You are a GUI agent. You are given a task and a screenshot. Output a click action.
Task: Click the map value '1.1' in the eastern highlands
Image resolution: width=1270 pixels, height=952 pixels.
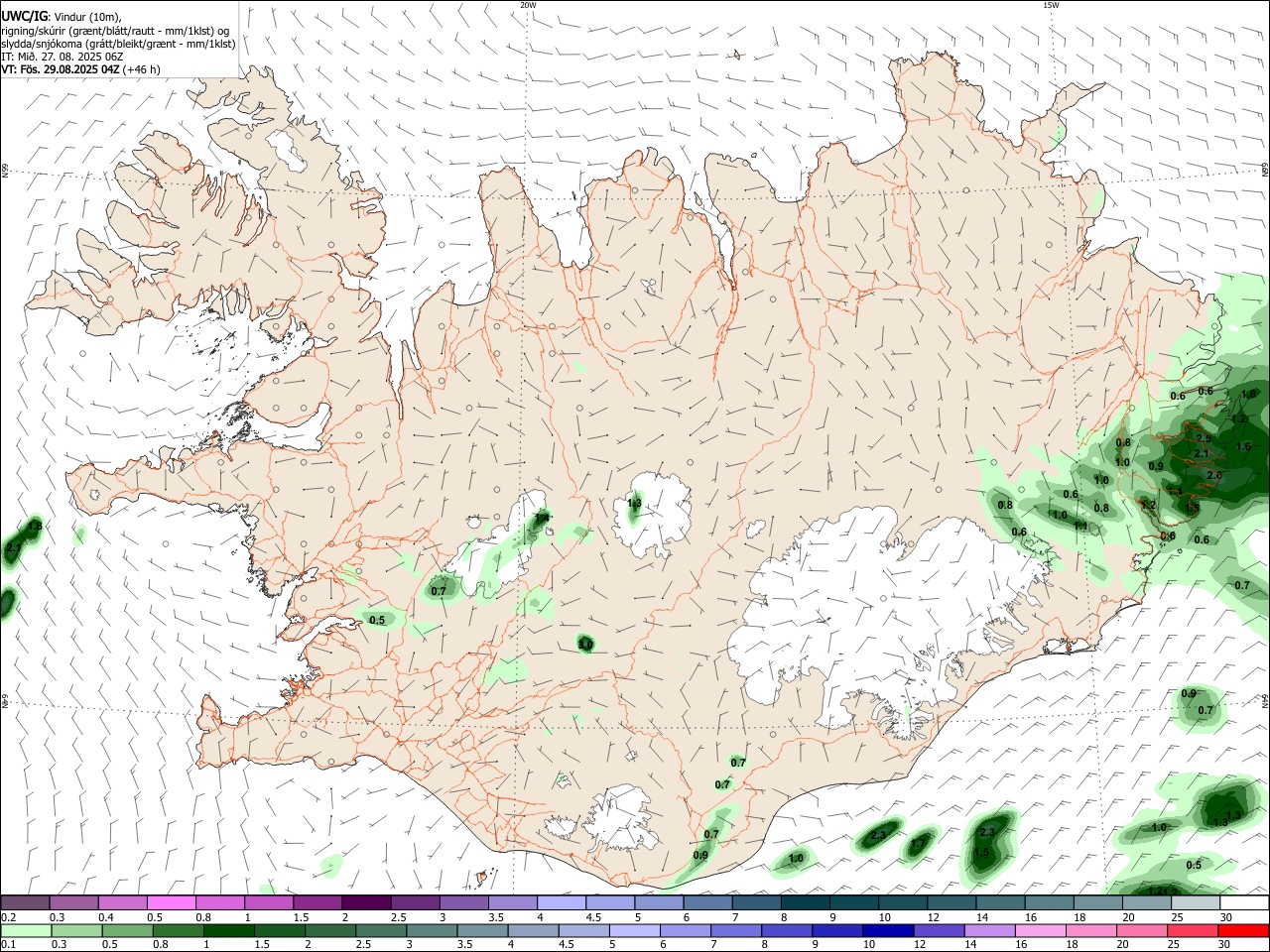pyautogui.click(x=1080, y=526)
